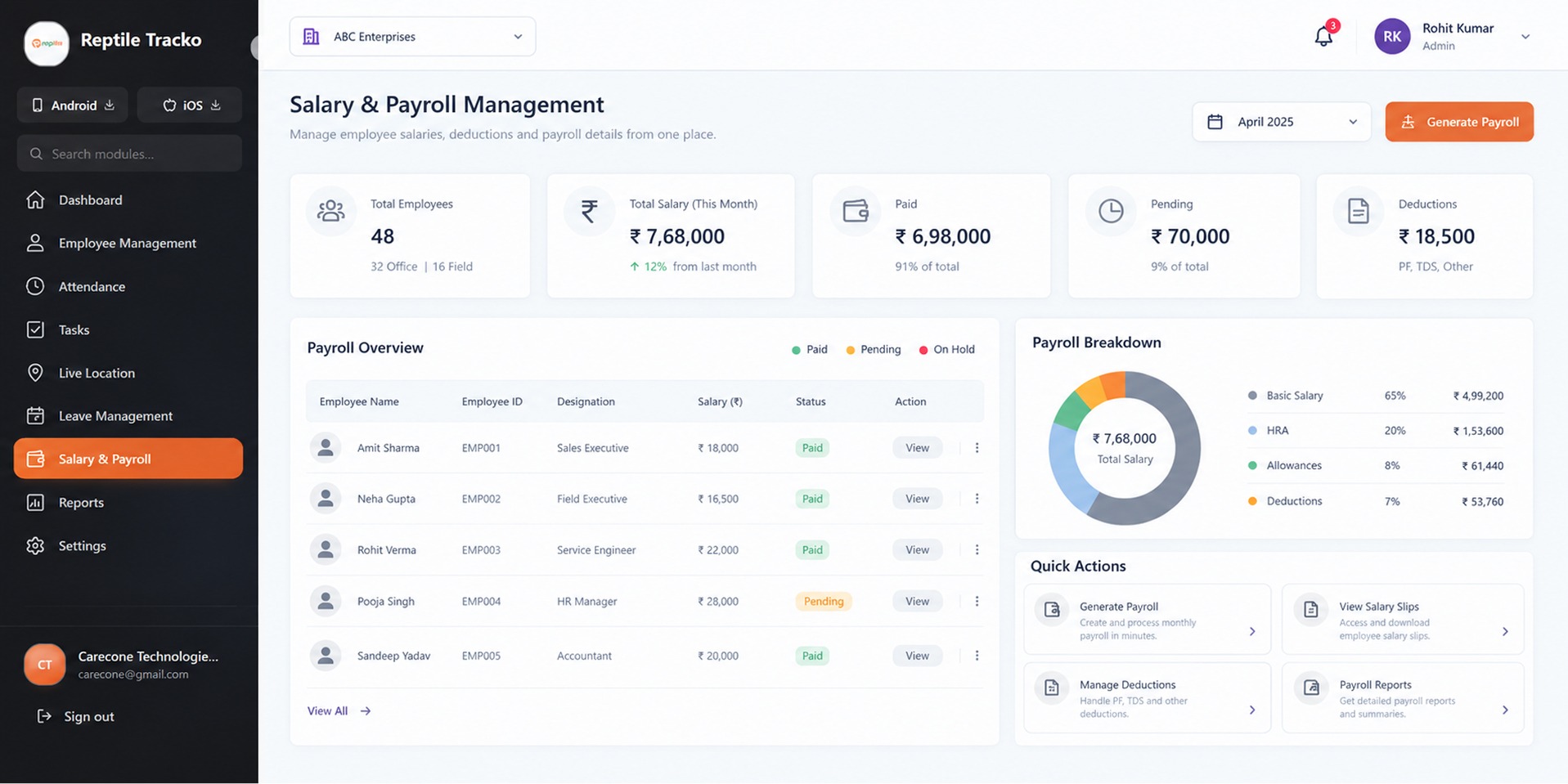Screen dimensions: 1568x784
Task: Click the Total Employees people icon
Action: pos(331,212)
